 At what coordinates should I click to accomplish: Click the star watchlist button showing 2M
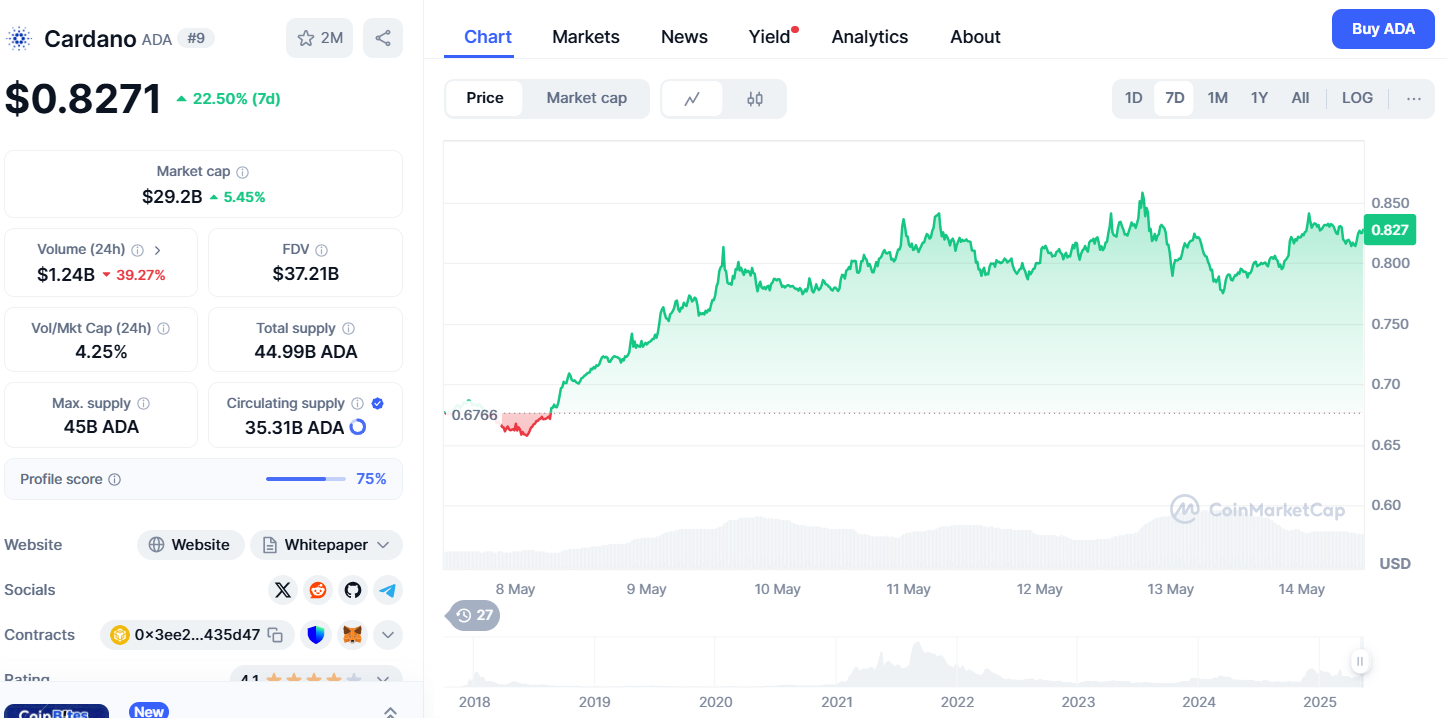pos(319,38)
